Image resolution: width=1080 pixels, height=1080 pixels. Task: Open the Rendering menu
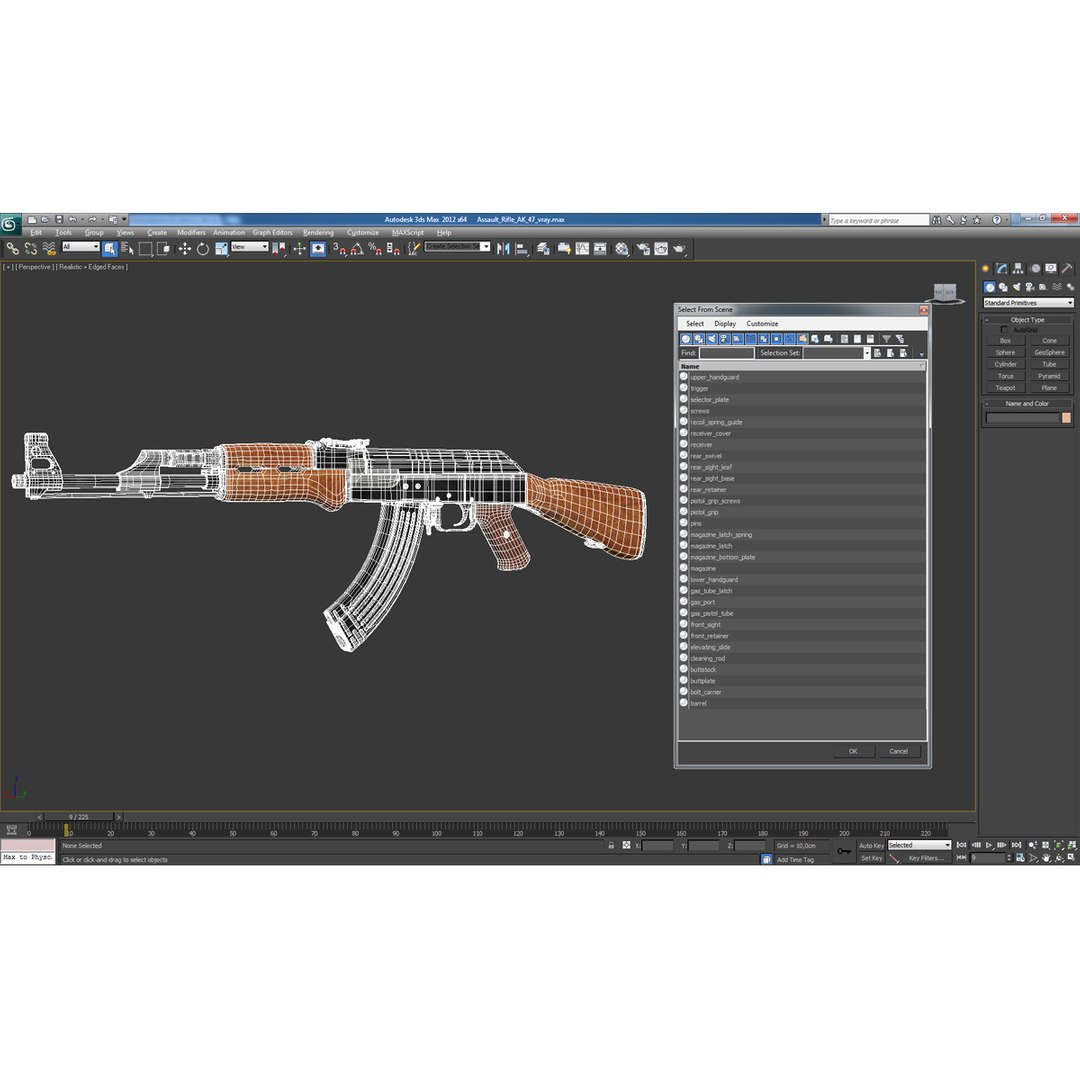tap(318, 232)
